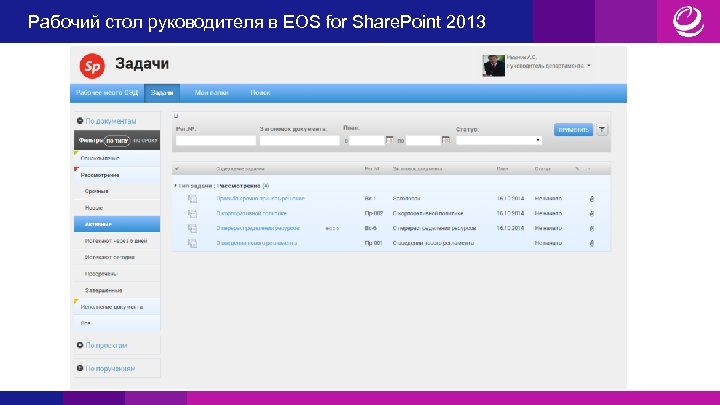Click the Рег.№ input field
This screenshot has width=720, height=405.
(215, 141)
